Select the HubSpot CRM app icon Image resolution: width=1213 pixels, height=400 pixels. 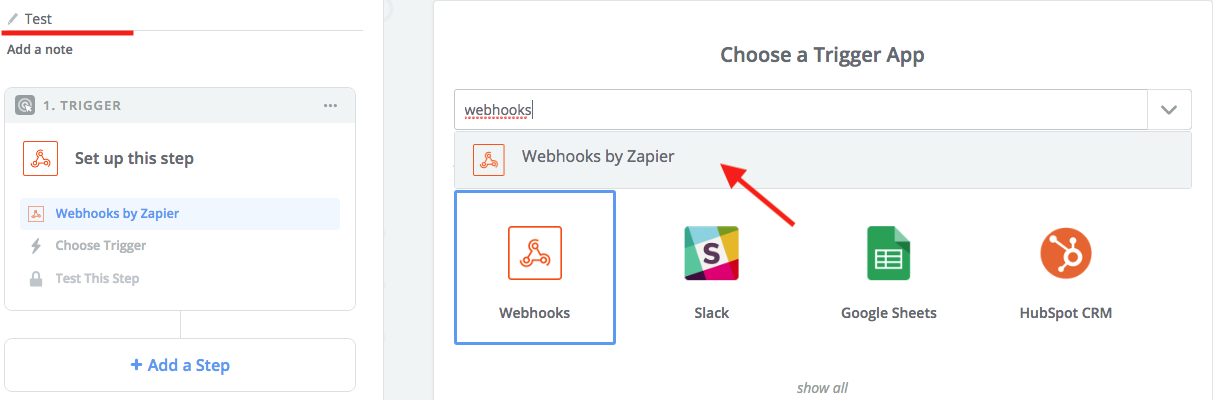tap(1065, 252)
